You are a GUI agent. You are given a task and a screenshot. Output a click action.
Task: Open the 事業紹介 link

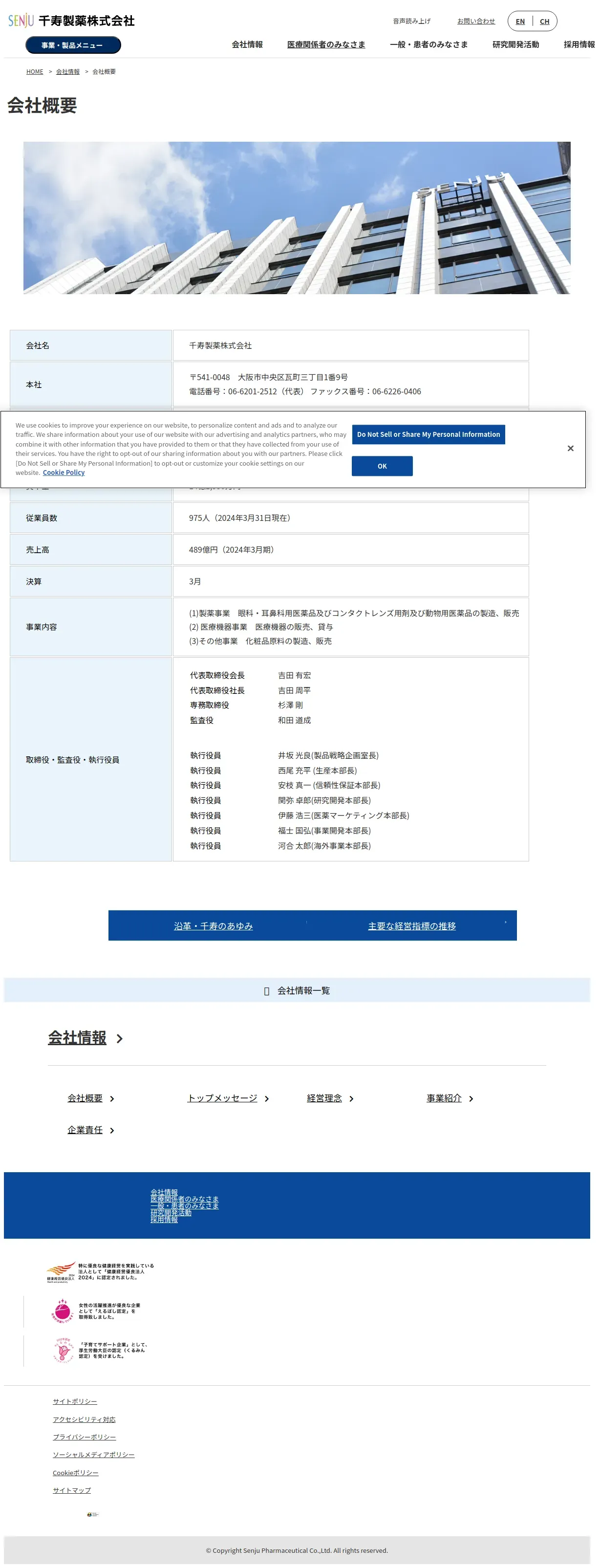(444, 1098)
